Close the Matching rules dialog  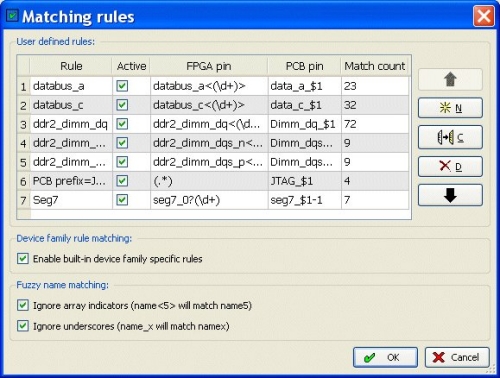(x=484, y=16)
